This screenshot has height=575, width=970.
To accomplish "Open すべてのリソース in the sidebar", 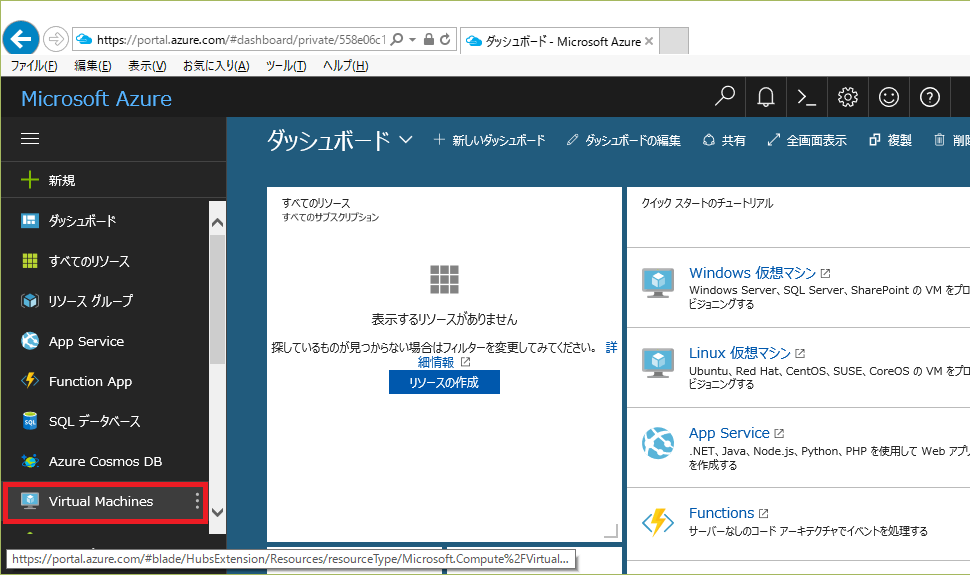I will pyautogui.click(x=105, y=261).
